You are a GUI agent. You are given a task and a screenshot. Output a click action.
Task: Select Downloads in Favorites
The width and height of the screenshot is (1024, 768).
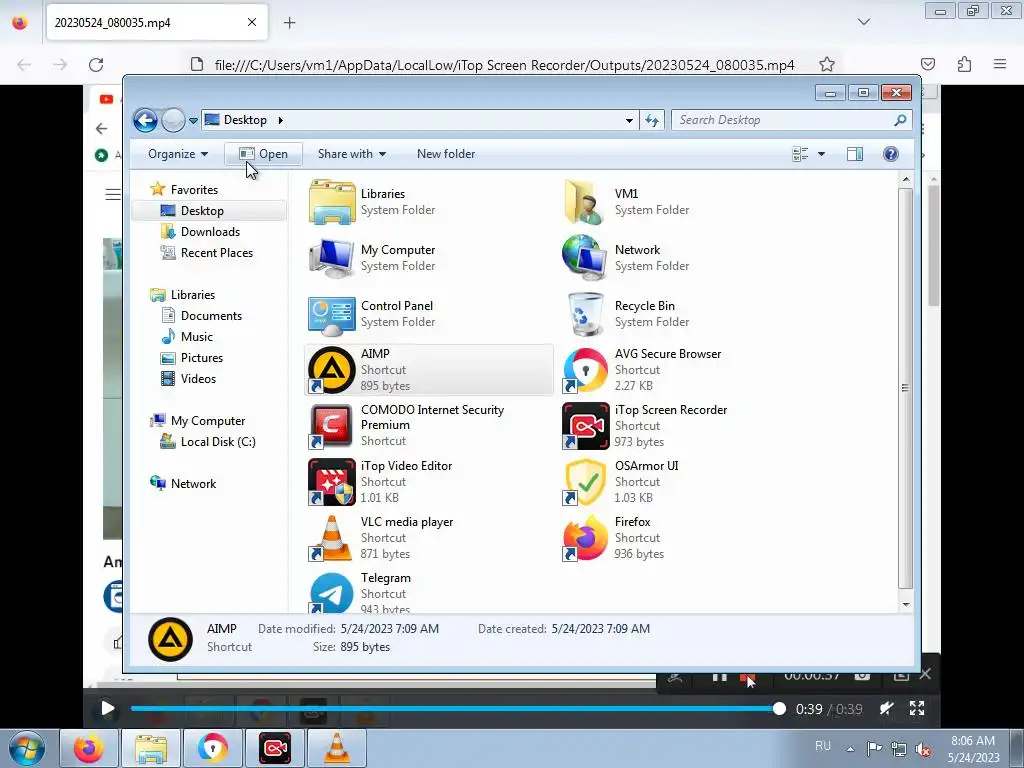click(210, 232)
